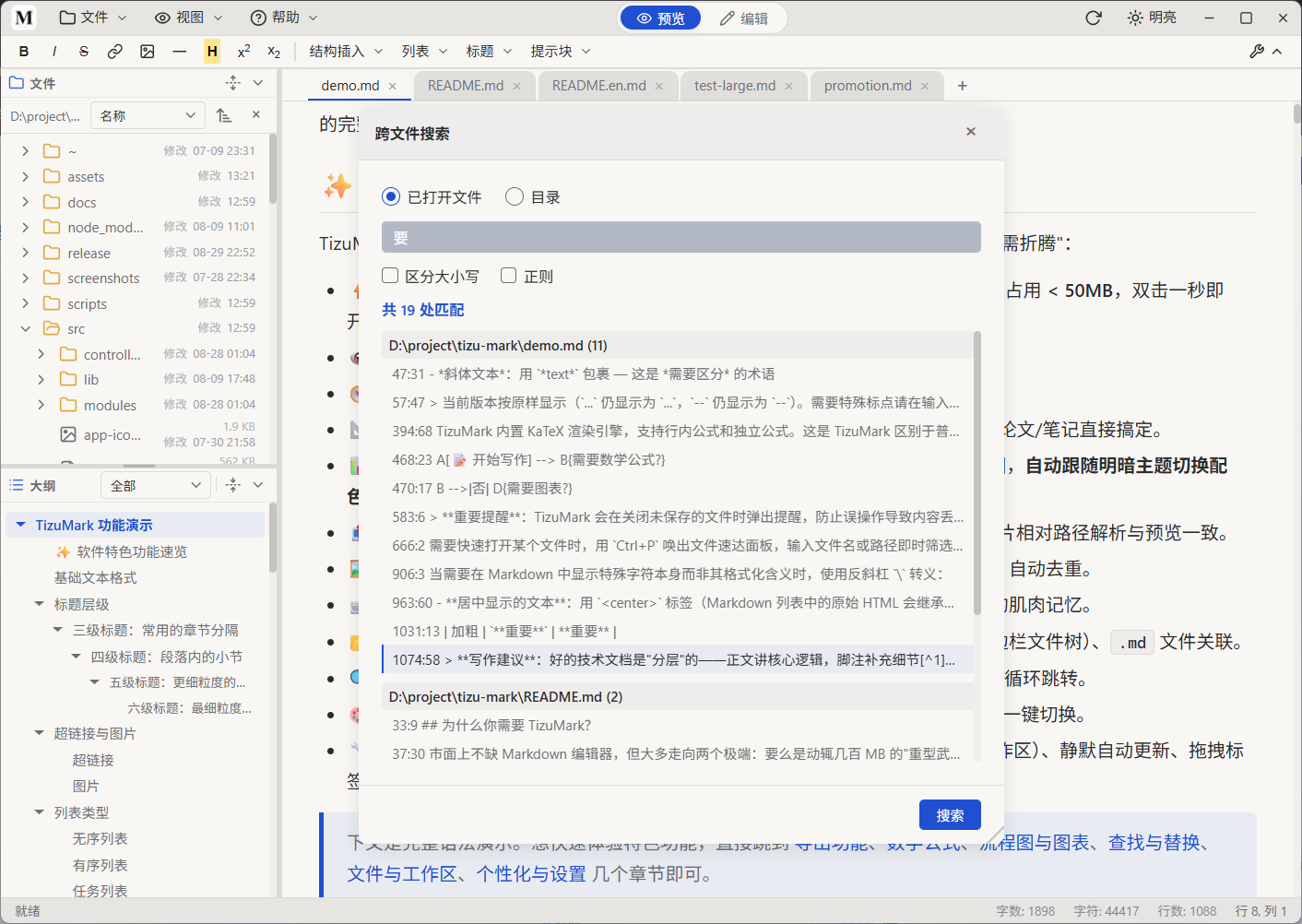The height and width of the screenshot is (924, 1302).
Task: Open the 全部 outline level dropdown
Action: pos(155,485)
